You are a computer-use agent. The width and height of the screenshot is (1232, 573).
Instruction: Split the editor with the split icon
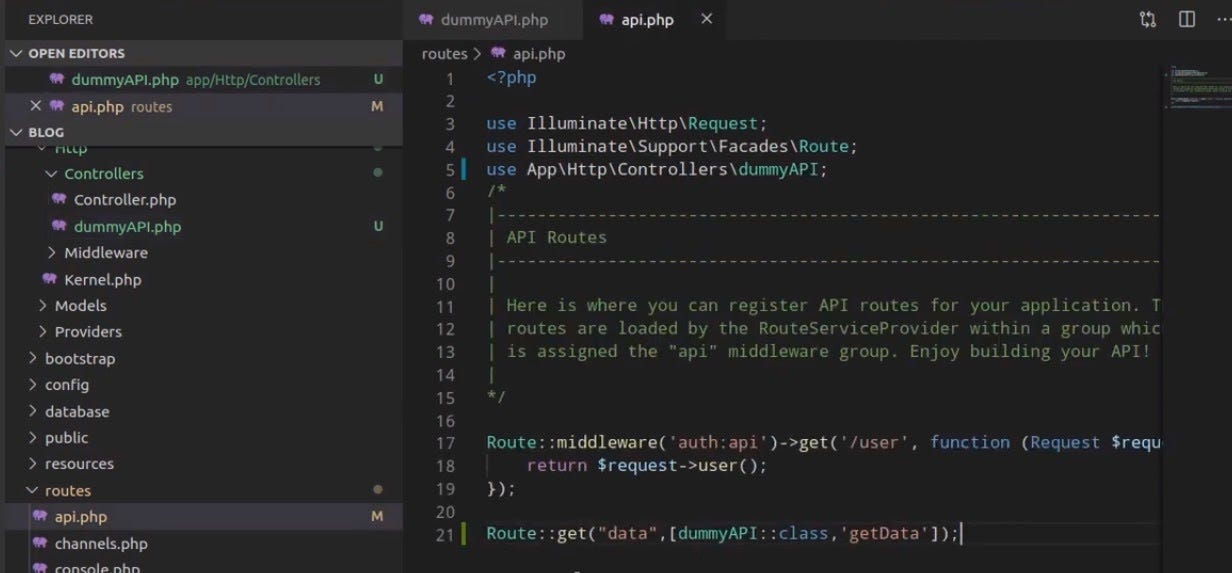tap(1187, 19)
